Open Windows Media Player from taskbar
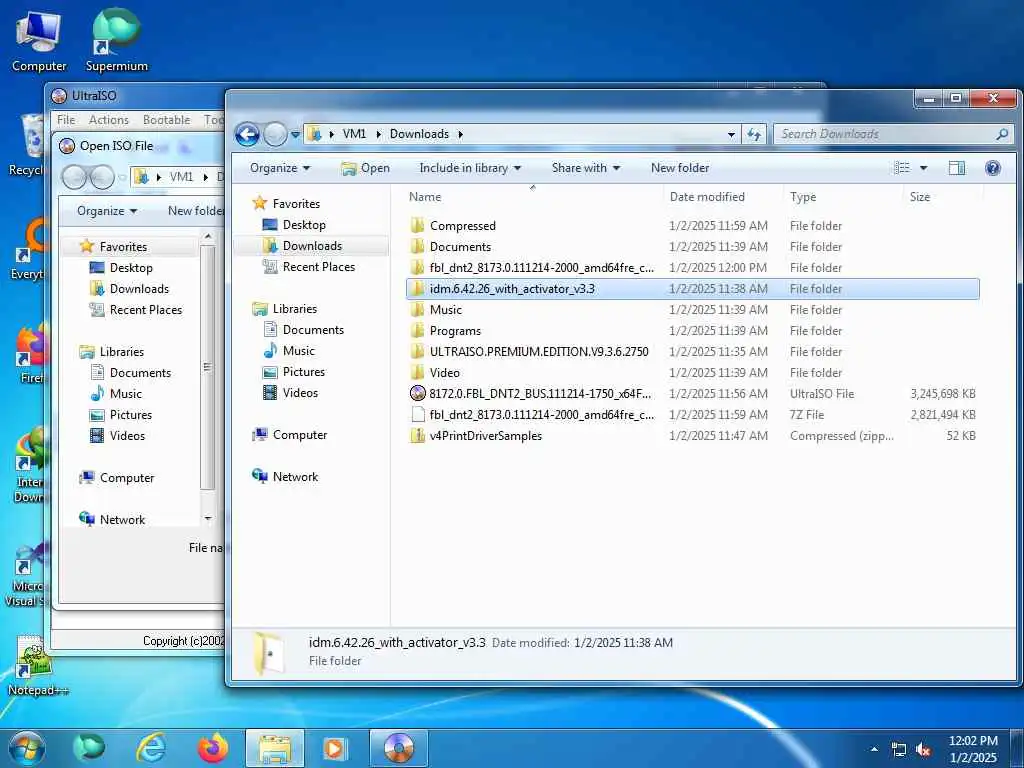Screen dimensions: 1024x768 (335, 748)
